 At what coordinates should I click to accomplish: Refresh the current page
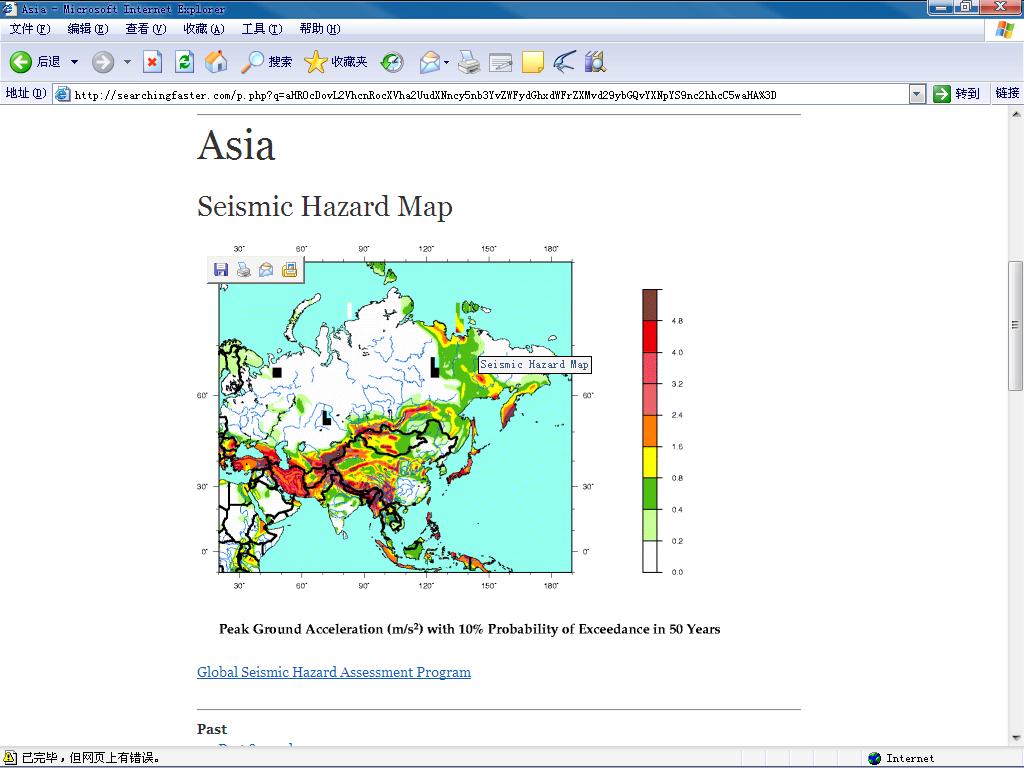(184, 62)
